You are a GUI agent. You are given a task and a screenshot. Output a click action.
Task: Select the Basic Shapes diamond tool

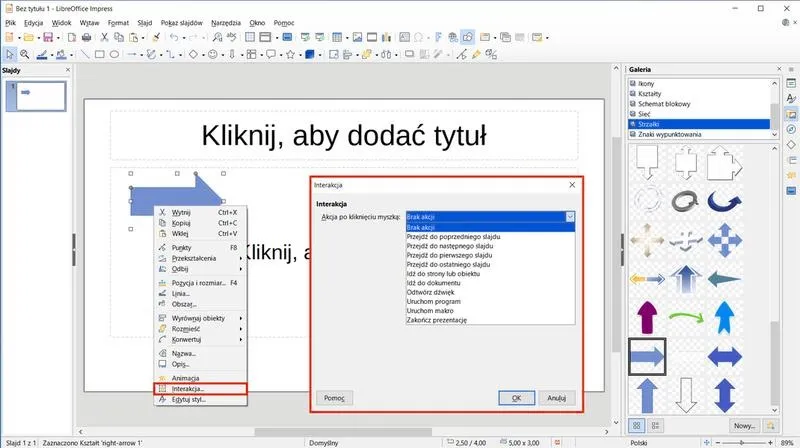coord(193,54)
